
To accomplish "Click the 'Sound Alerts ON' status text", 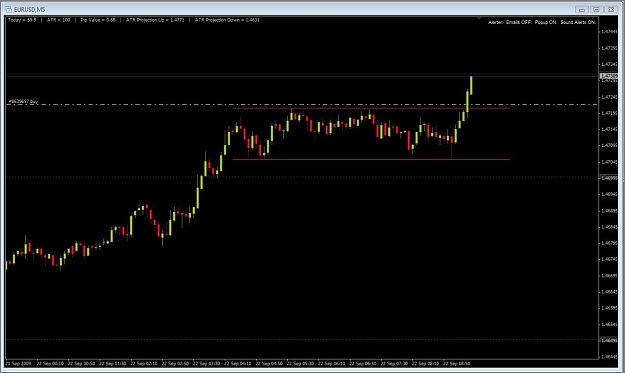I will [x=578, y=22].
